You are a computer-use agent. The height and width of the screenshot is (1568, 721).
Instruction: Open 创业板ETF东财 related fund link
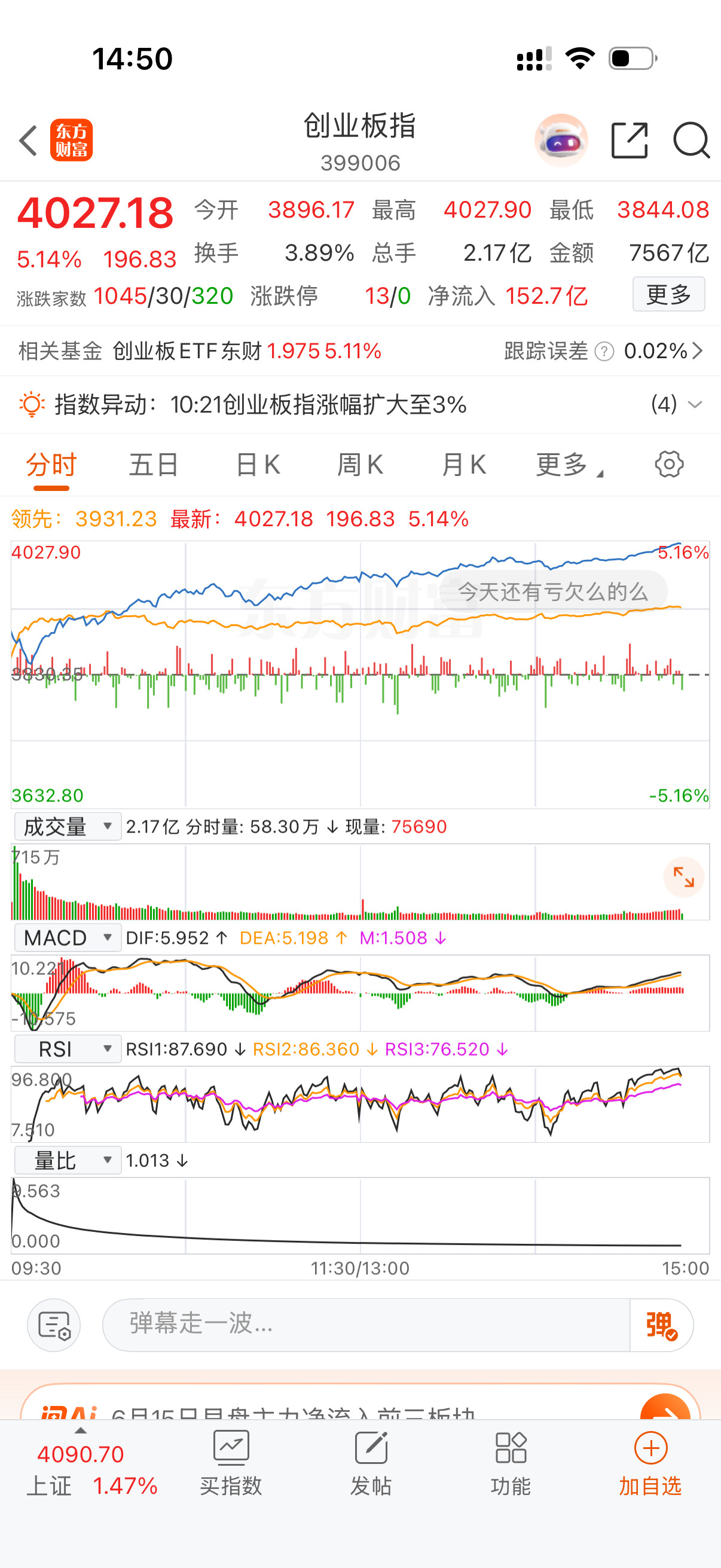[x=248, y=351]
